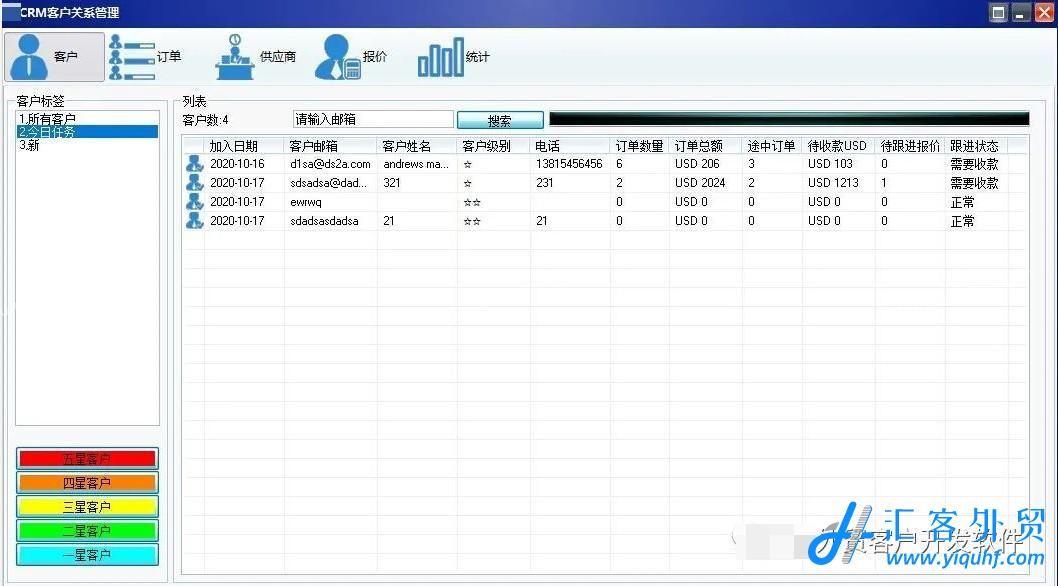1058x586 pixels.
Task: Click the USD 103 receivable cell
Action: pos(830,164)
